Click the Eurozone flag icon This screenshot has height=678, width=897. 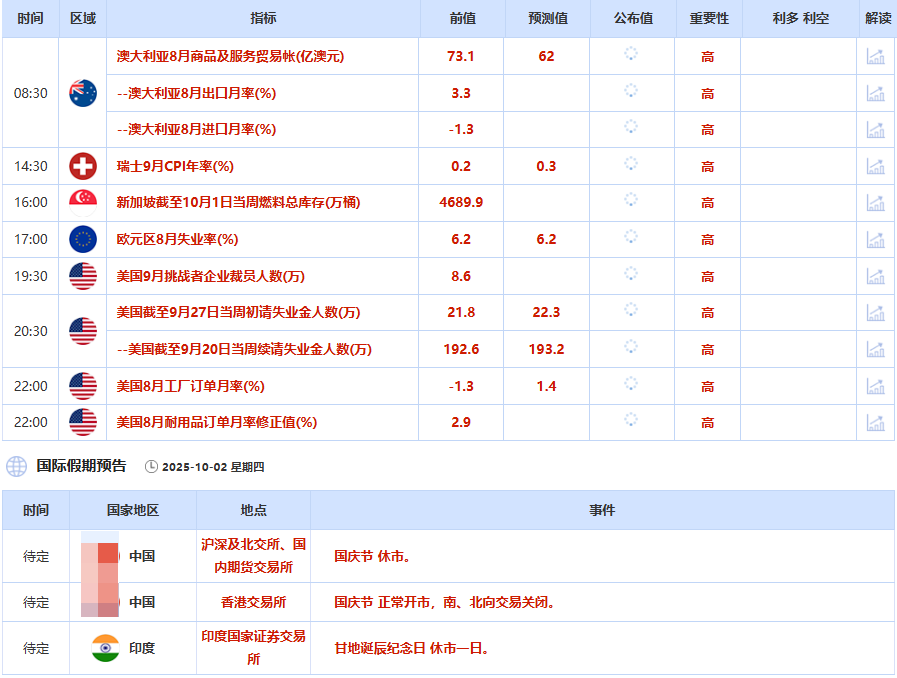(x=83, y=239)
